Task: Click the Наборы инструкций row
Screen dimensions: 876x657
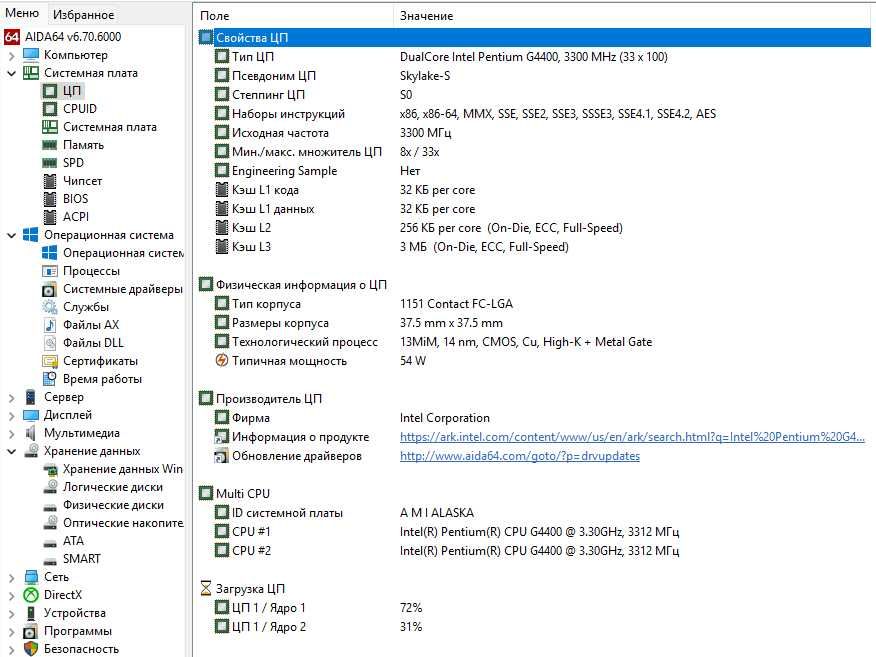Action: [534, 113]
